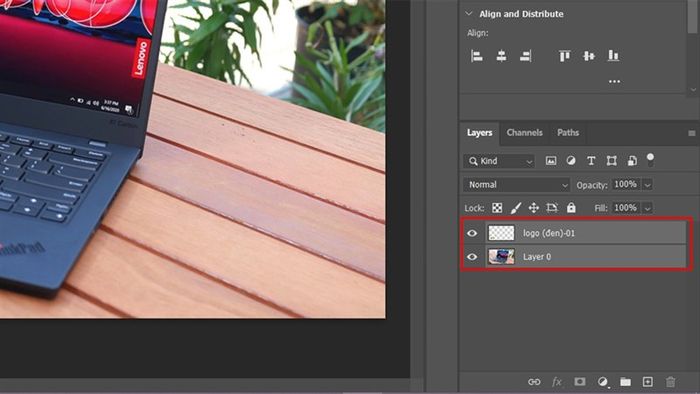Viewport: 700px width, 394px height.
Task: Click the lock all padlock icon
Action: (571, 207)
